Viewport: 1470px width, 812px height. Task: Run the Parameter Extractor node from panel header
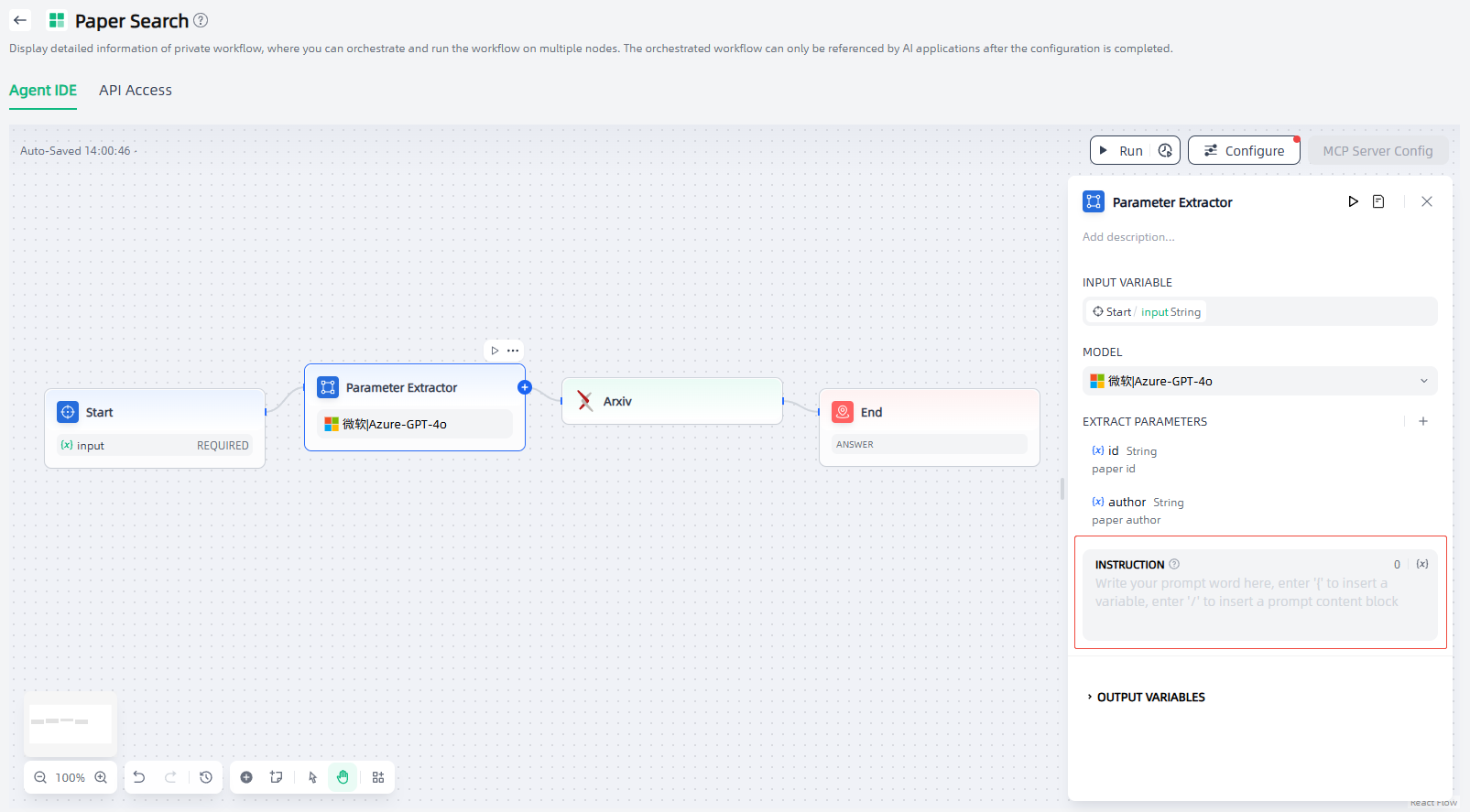[x=1353, y=201]
